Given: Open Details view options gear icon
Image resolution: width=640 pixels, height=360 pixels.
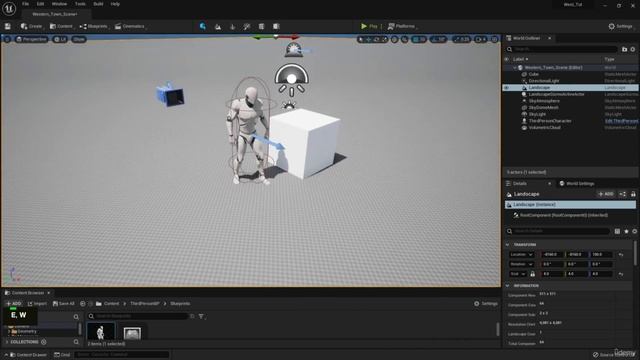Looking at the screenshot, I should 635,231.
